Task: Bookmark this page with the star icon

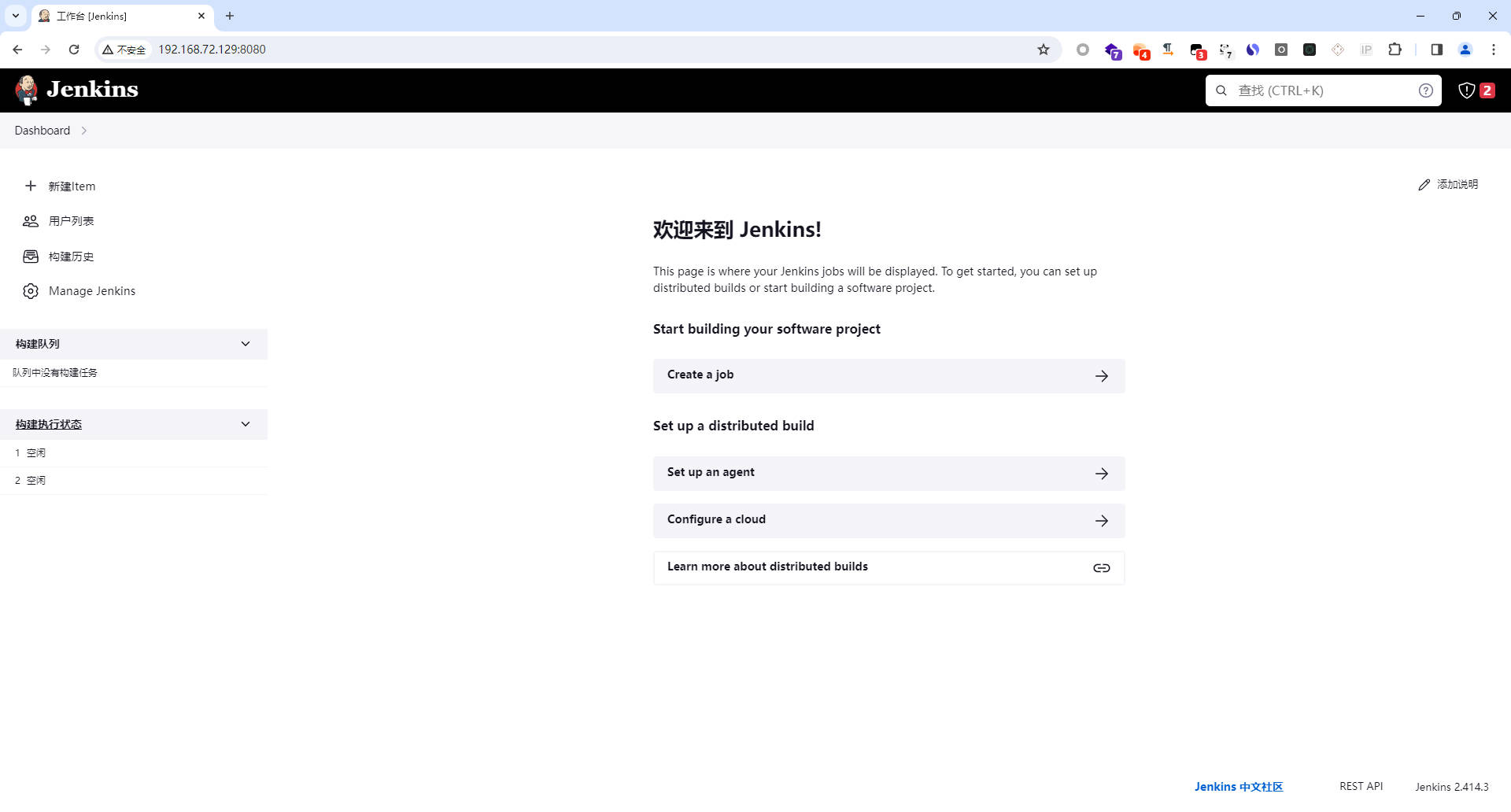Action: (1044, 50)
